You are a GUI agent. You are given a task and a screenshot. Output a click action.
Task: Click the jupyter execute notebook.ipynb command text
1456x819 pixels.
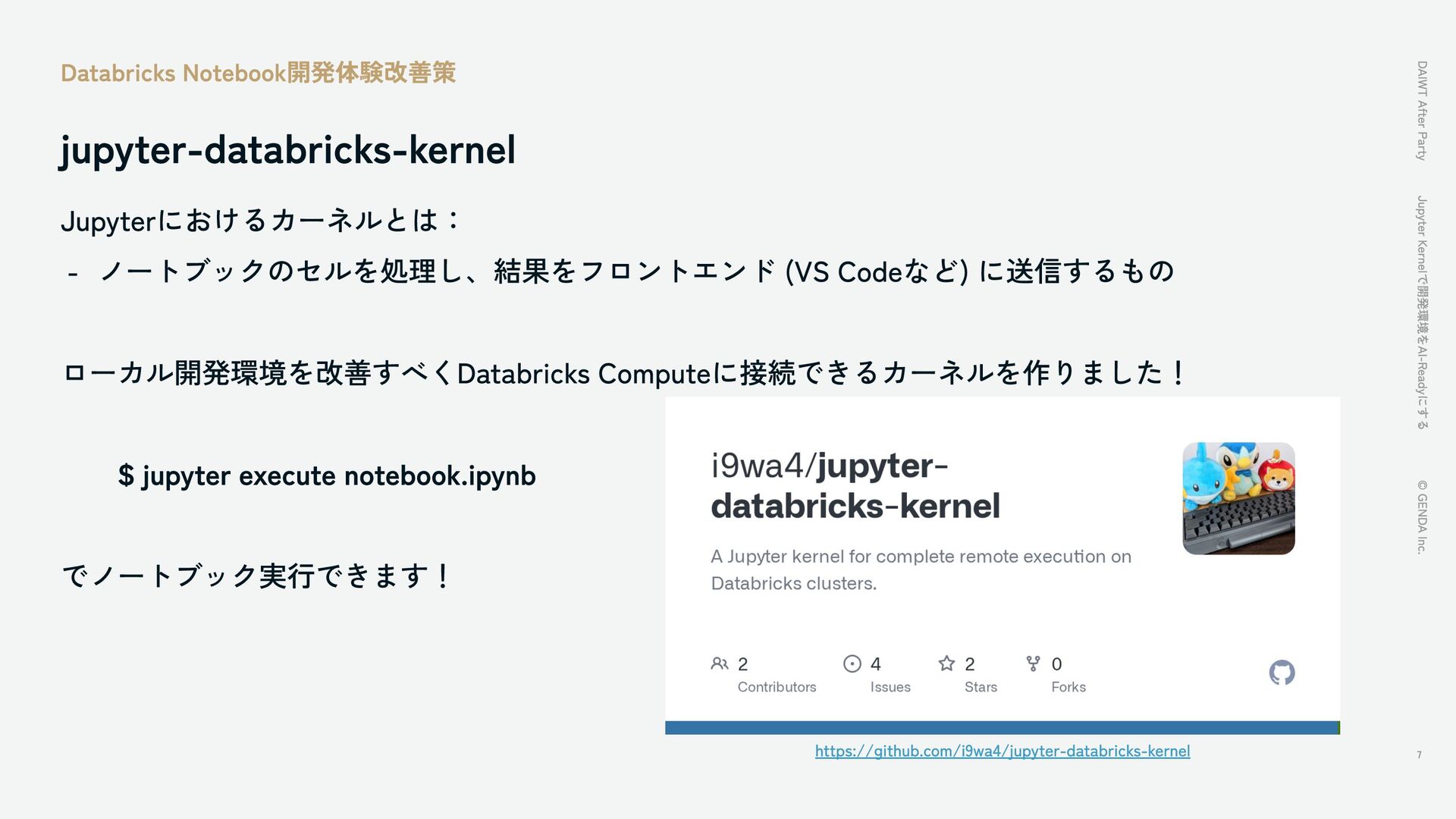coord(328,475)
